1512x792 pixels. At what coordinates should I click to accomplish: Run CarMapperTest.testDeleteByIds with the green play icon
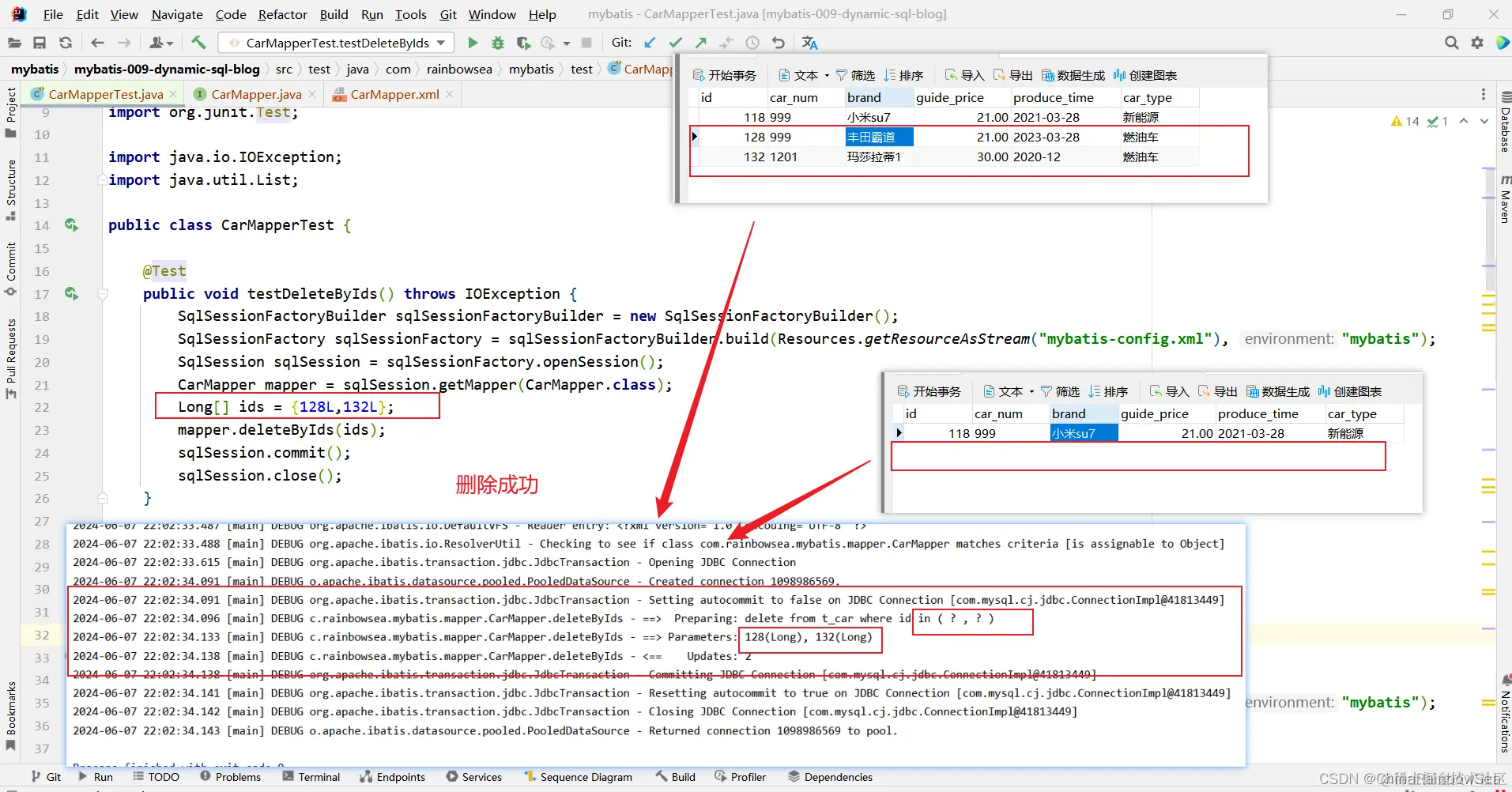pos(473,43)
